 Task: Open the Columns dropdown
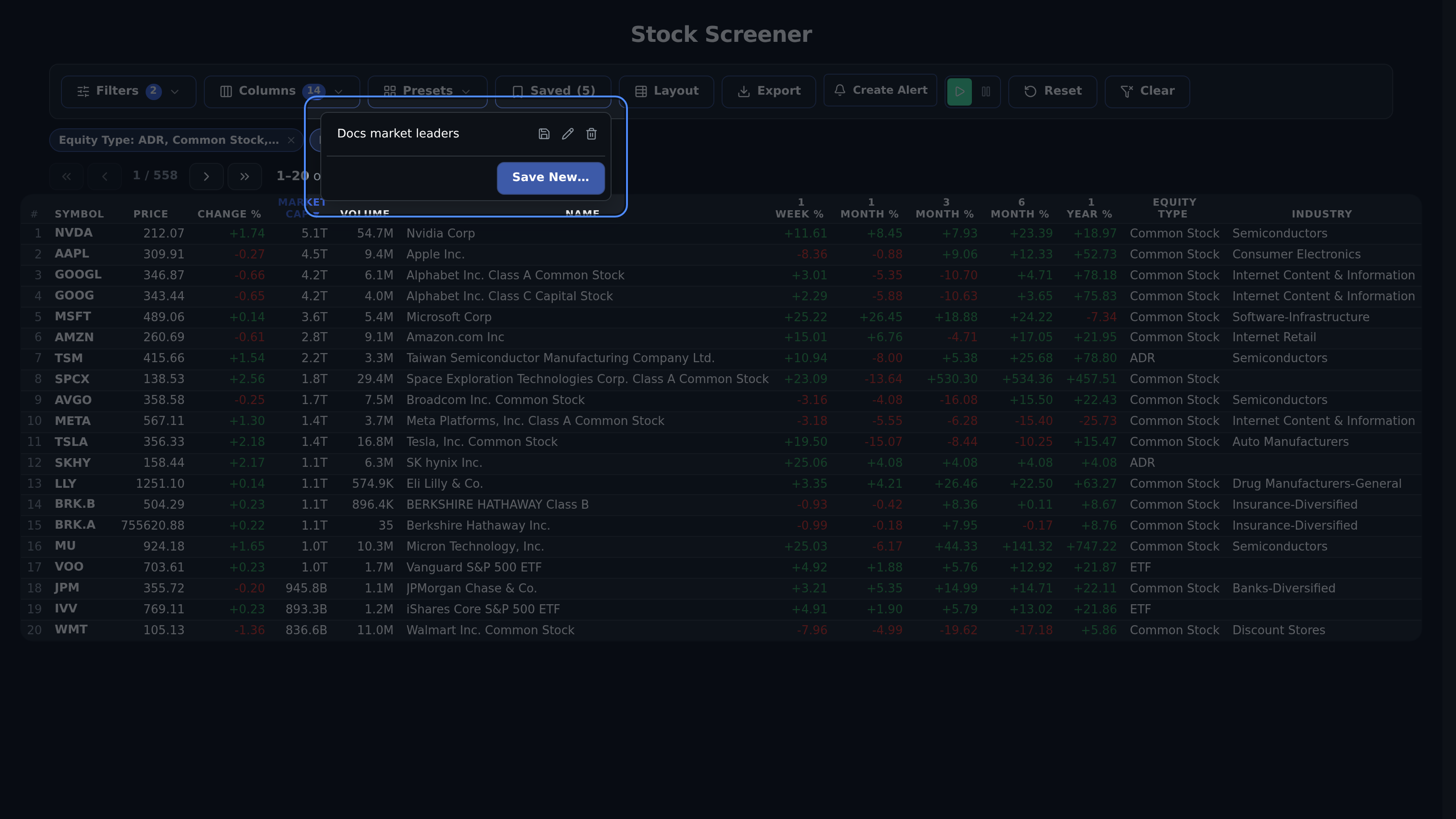(x=282, y=91)
